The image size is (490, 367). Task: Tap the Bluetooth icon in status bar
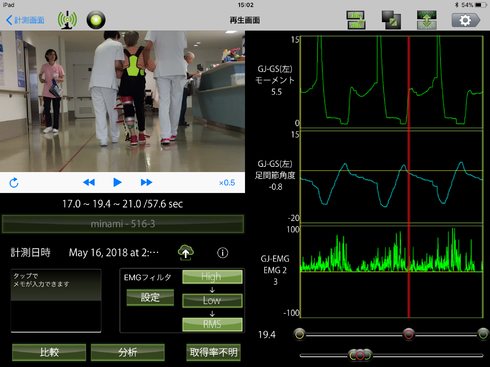click(457, 5)
